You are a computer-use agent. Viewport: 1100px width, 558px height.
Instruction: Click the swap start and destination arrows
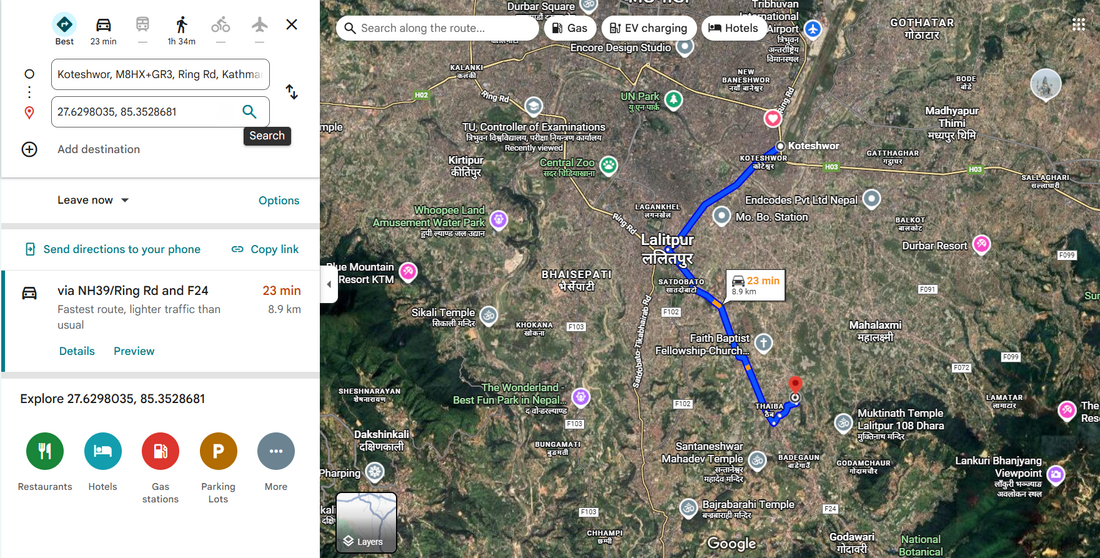(x=292, y=92)
